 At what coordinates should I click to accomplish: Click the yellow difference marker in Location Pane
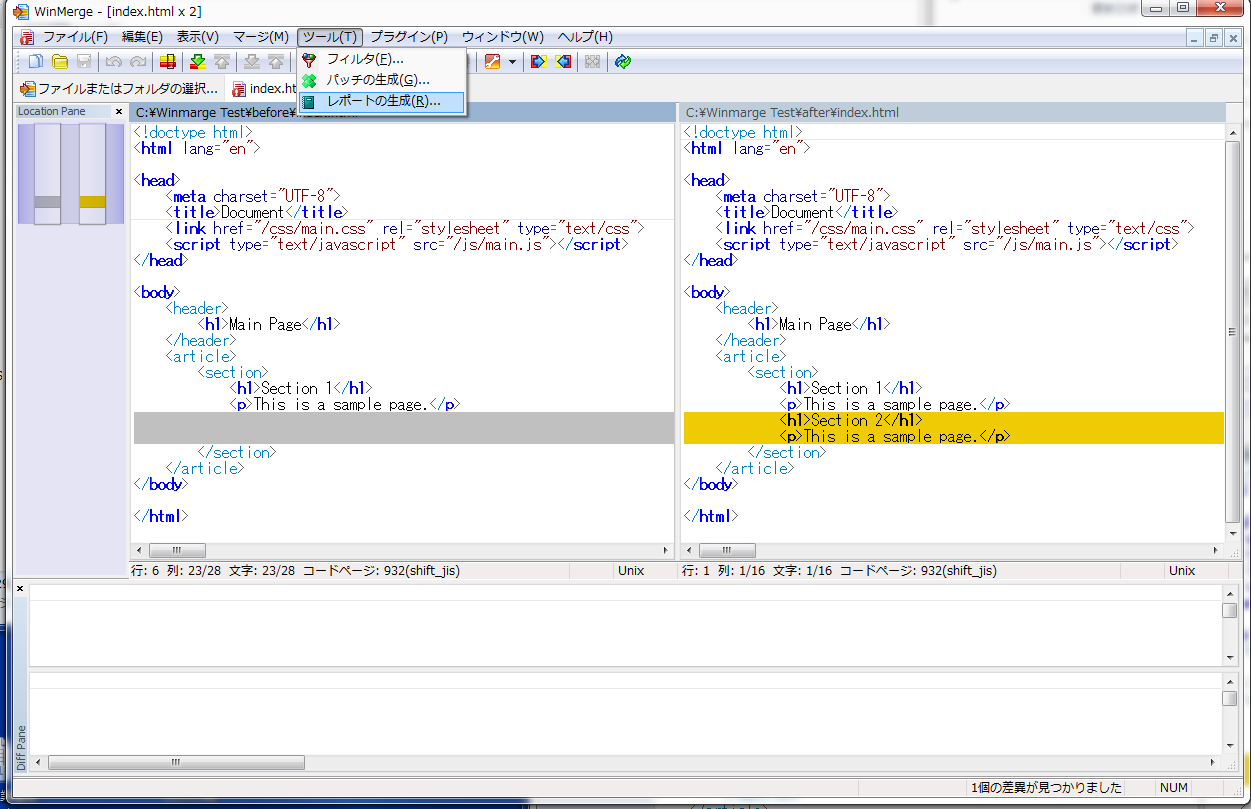pyautogui.click(x=92, y=202)
